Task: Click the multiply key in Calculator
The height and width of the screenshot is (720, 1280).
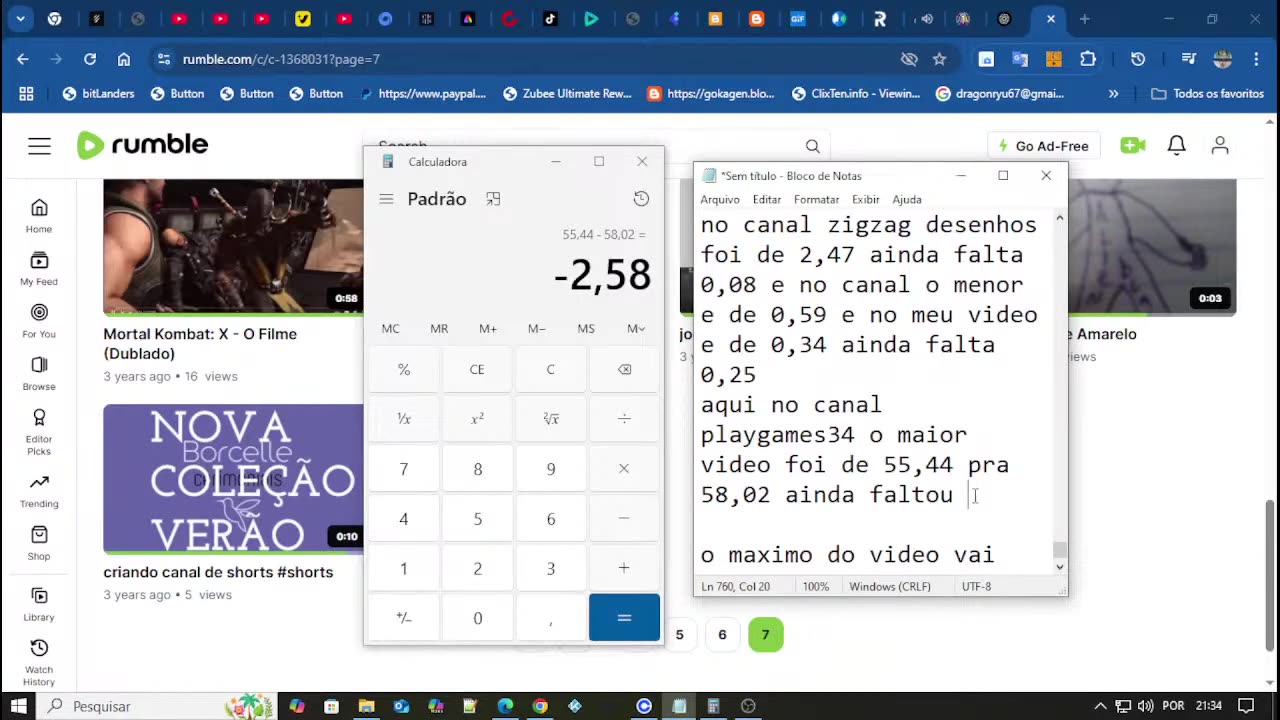Action: tap(624, 469)
